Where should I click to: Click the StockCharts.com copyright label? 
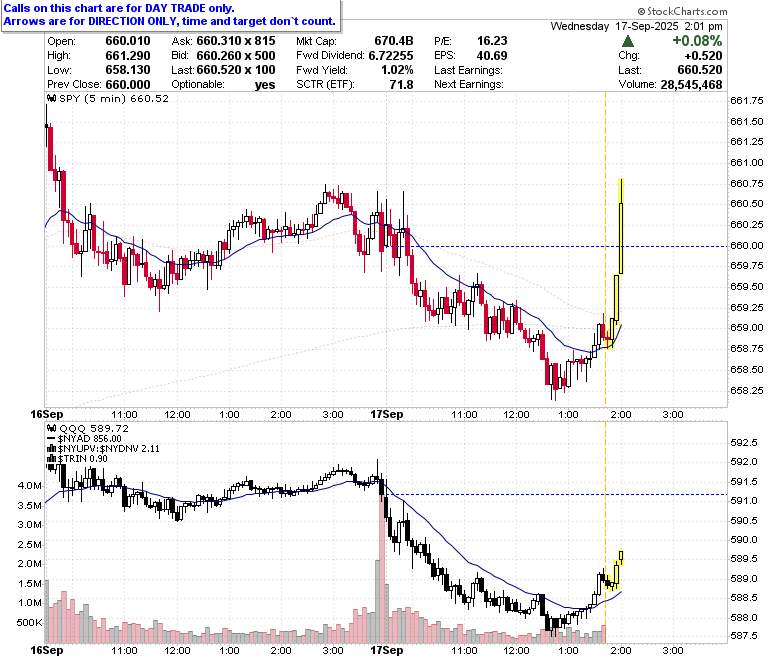click(682, 11)
